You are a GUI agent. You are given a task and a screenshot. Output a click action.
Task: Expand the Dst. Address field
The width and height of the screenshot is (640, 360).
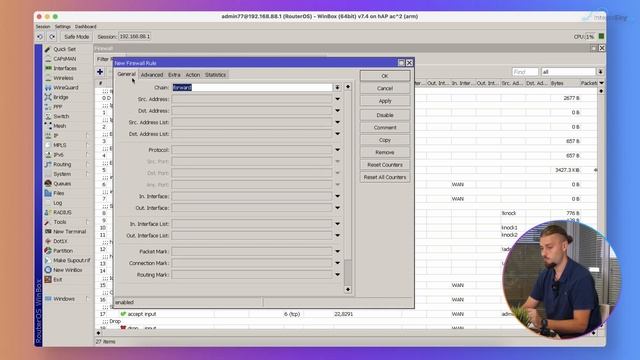click(338, 111)
